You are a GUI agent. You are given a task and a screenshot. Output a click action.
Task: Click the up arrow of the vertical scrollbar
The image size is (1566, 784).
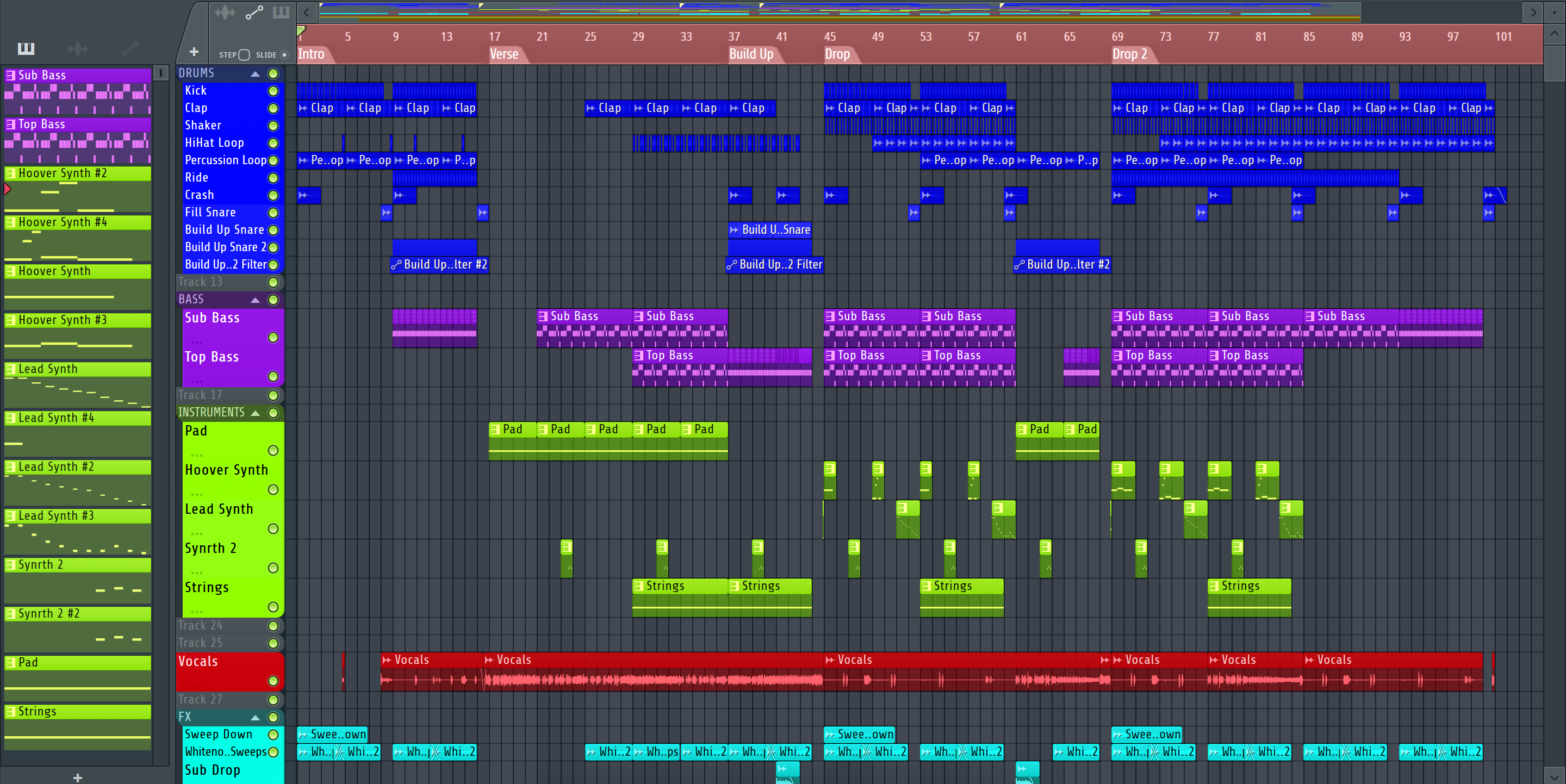[1555, 34]
